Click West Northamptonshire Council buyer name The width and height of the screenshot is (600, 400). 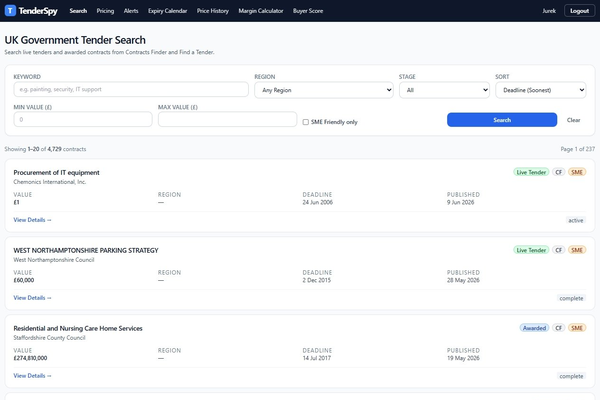coord(54,260)
